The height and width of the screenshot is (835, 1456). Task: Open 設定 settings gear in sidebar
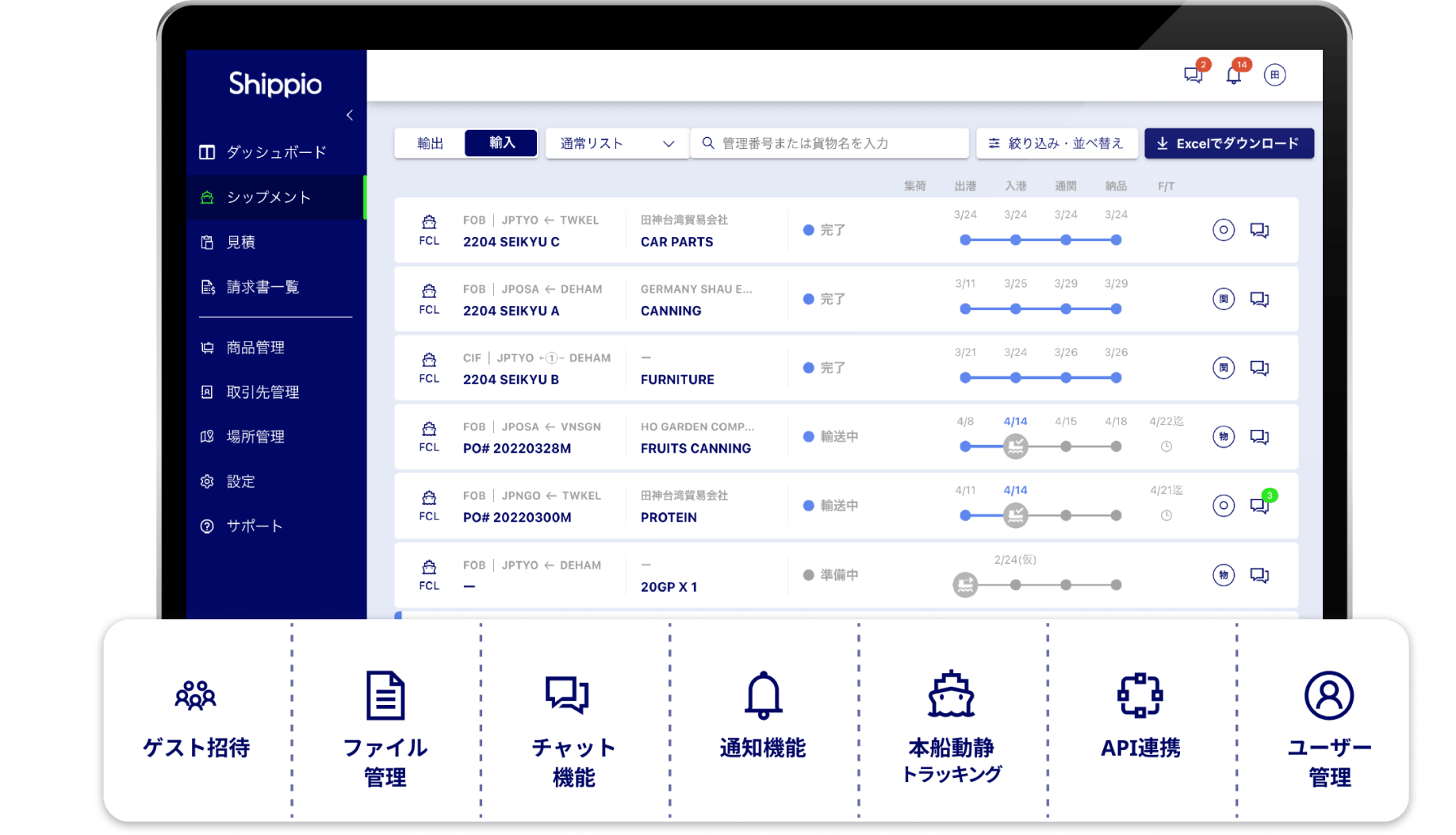point(207,481)
